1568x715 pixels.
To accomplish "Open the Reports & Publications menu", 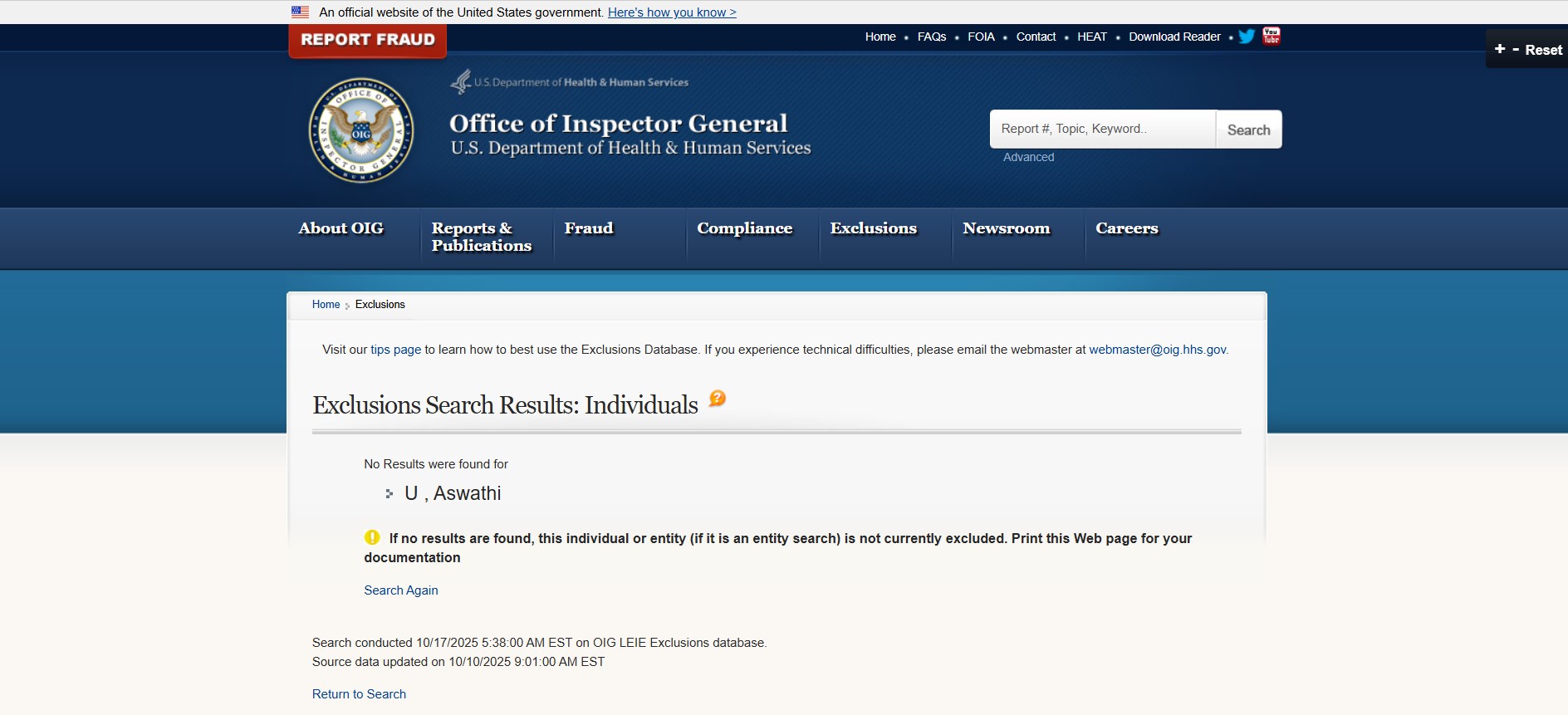I will tap(482, 237).
